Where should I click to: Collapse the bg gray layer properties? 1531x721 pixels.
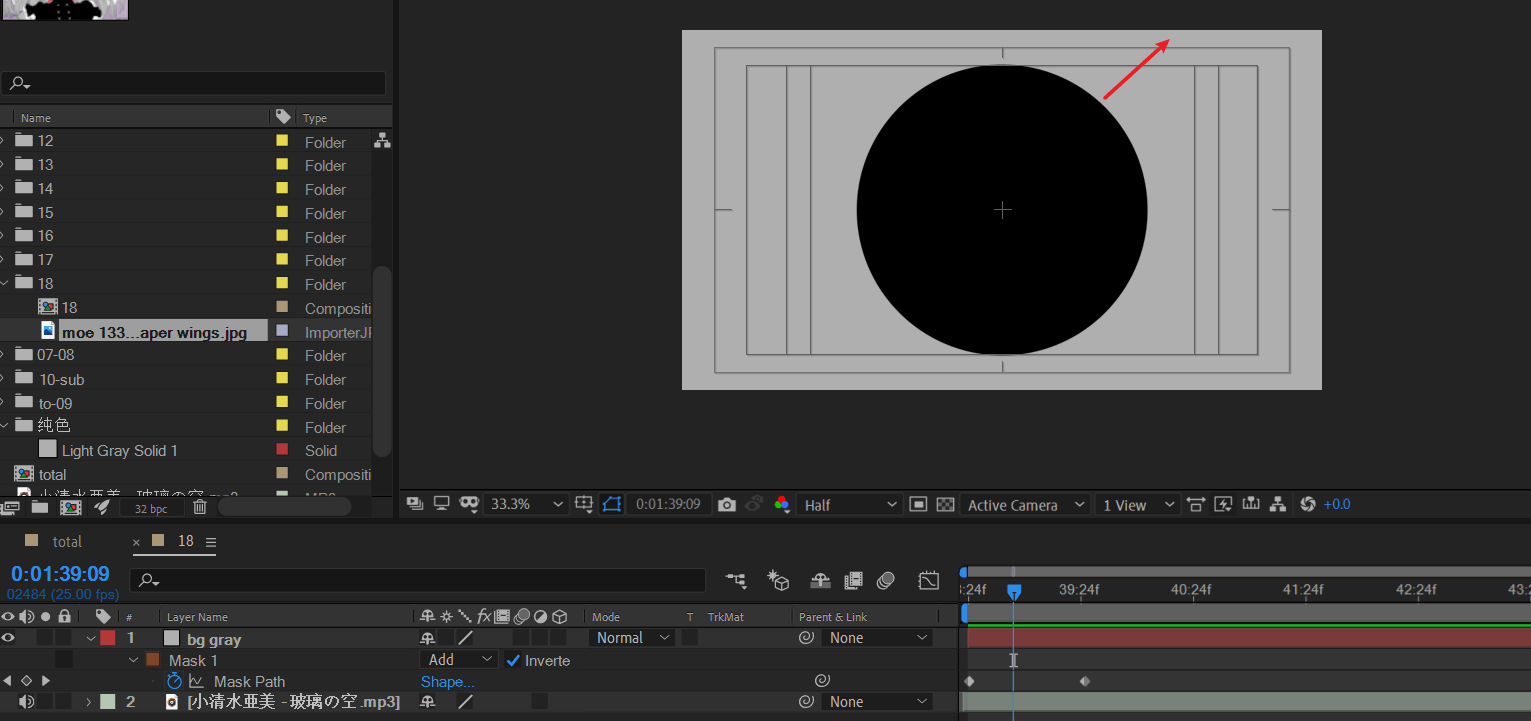click(91, 638)
